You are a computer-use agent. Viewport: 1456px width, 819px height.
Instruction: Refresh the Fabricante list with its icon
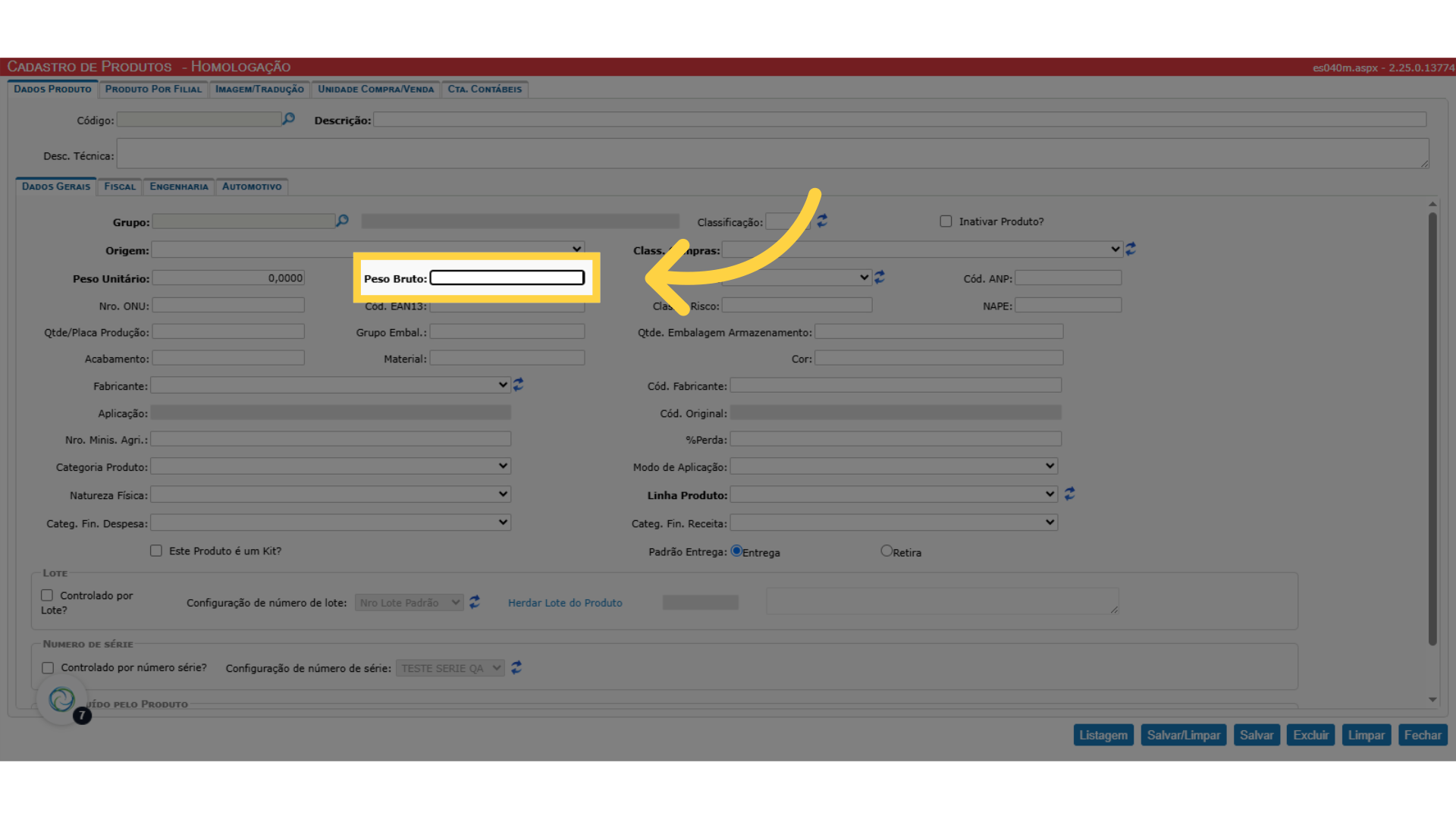(x=518, y=384)
